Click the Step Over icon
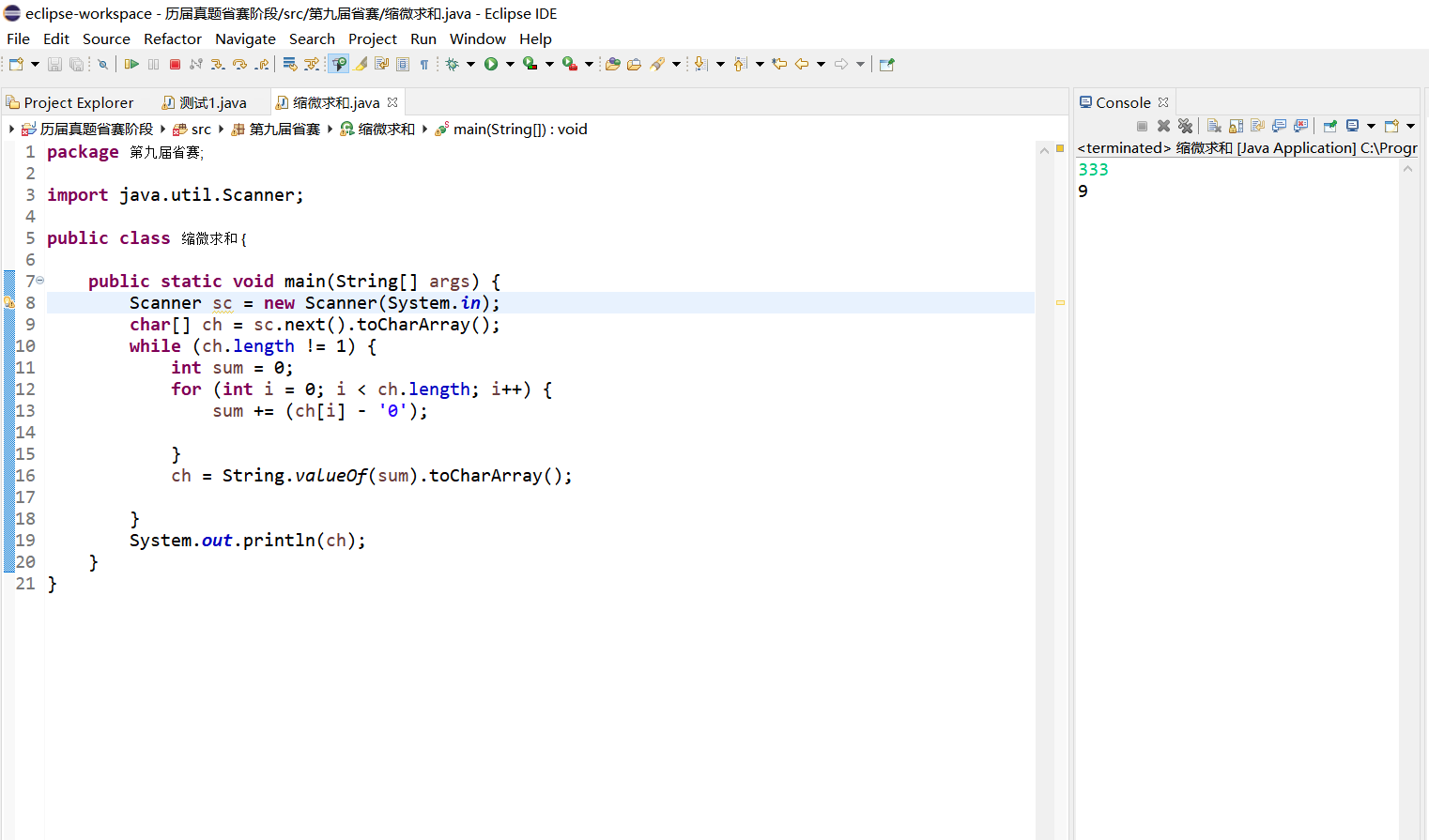The height and width of the screenshot is (840, 1429). (x=240, y=64)
